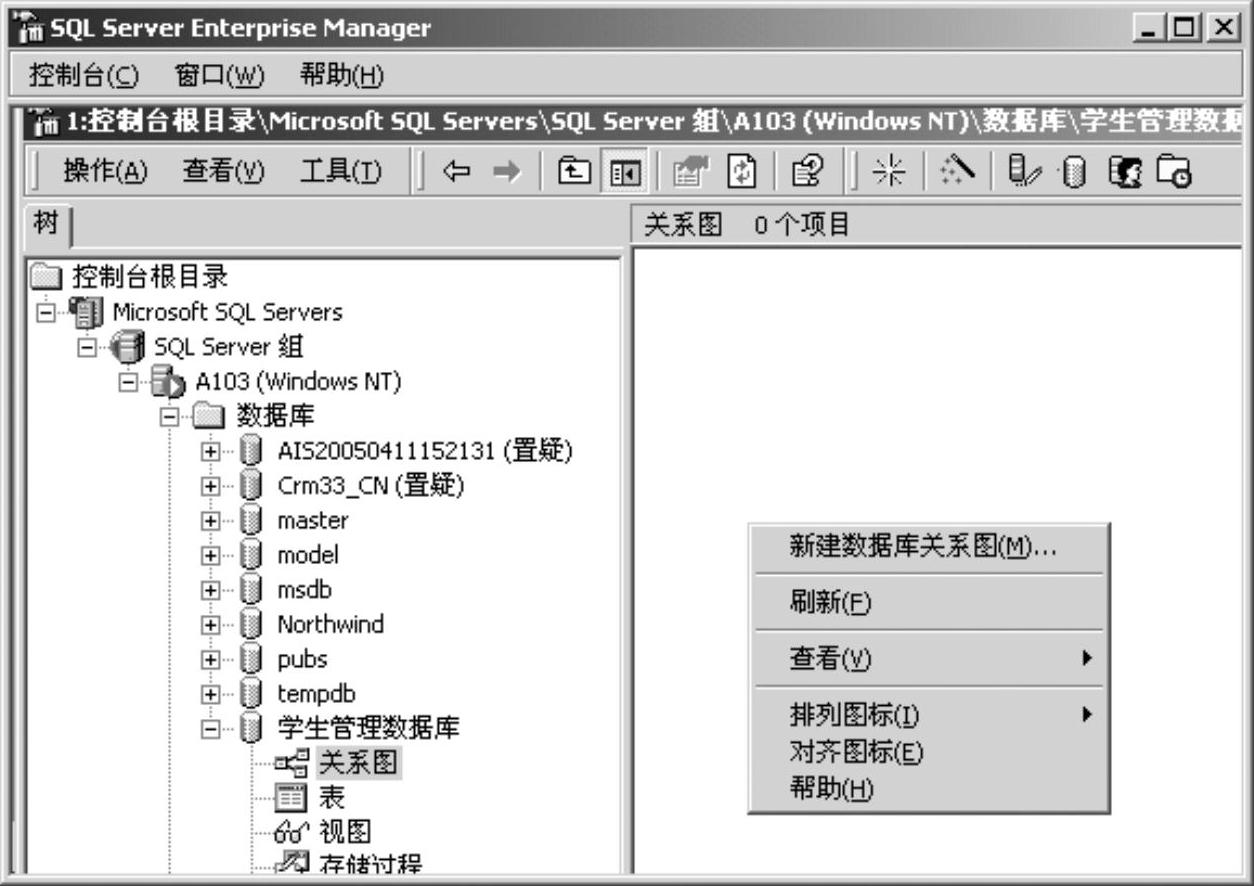Click the Register Server toolbar icon
This screenshot has height=886, width=1254.
[1024, 171]
